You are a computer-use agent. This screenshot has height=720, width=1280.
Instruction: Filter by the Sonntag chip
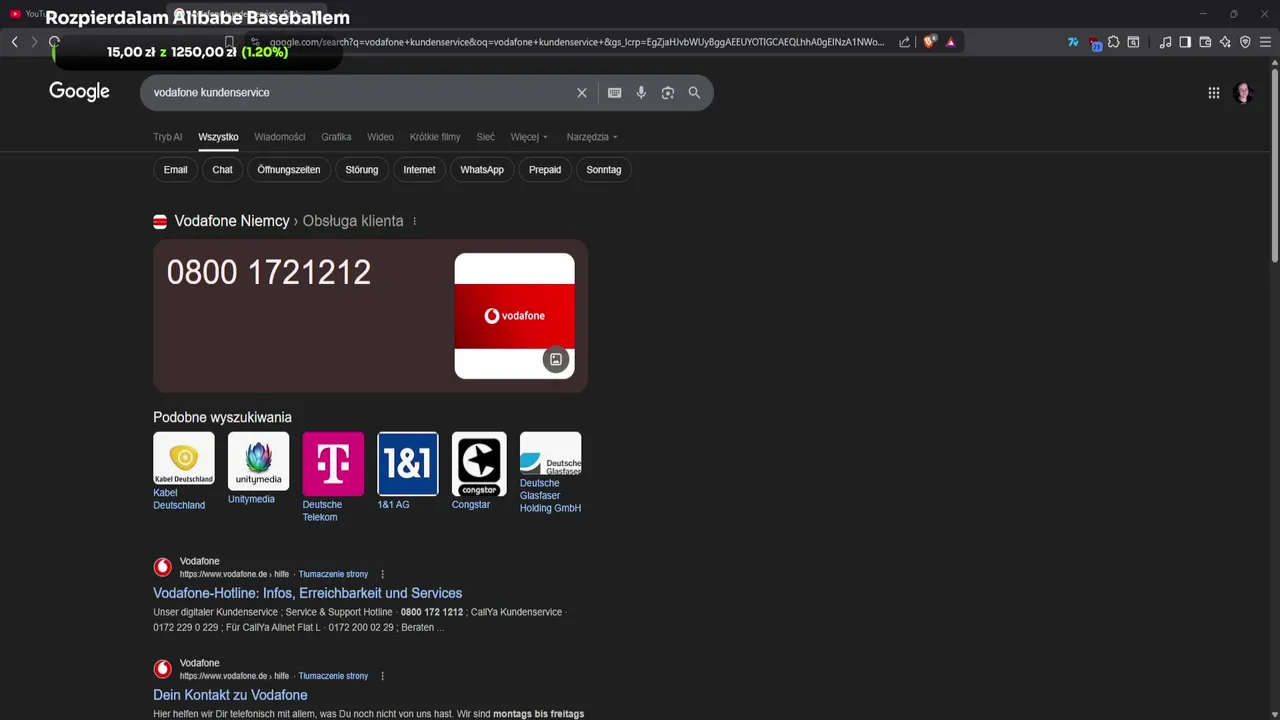tap(604, 170)
